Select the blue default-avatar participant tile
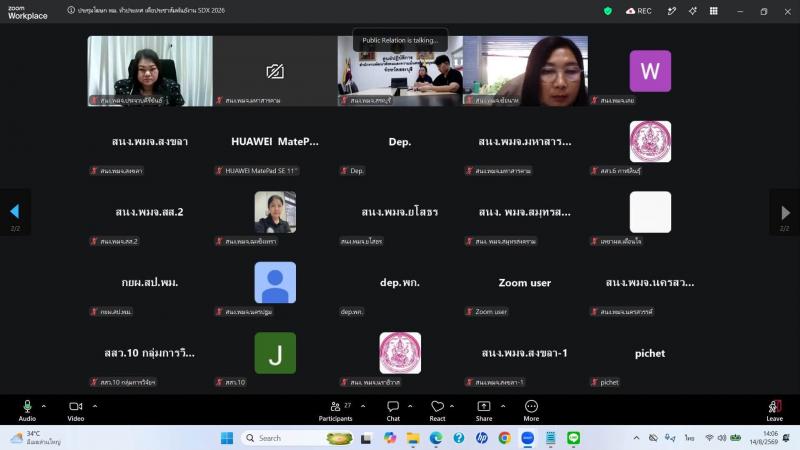This screenshot has height=450, width=800. pos(275,282)
